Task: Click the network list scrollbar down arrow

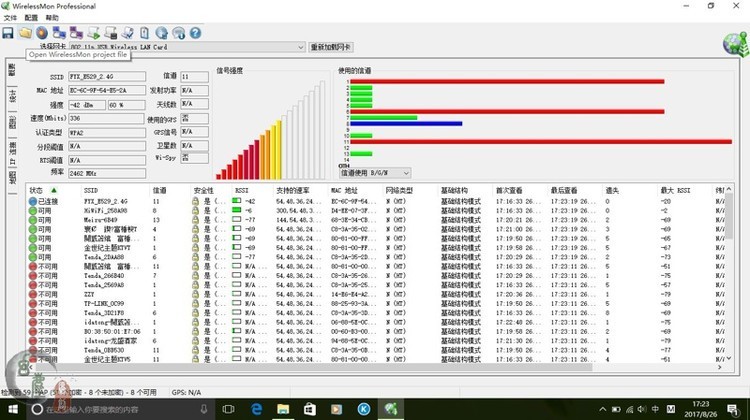Action: pyautogui.click(x=728, y=358)
